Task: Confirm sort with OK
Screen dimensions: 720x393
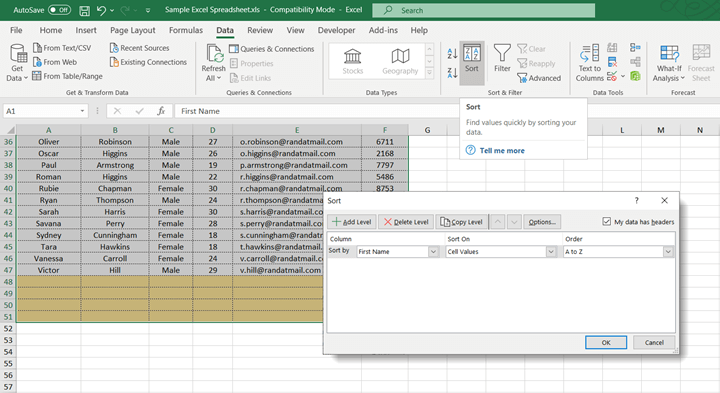Action: 606,342
